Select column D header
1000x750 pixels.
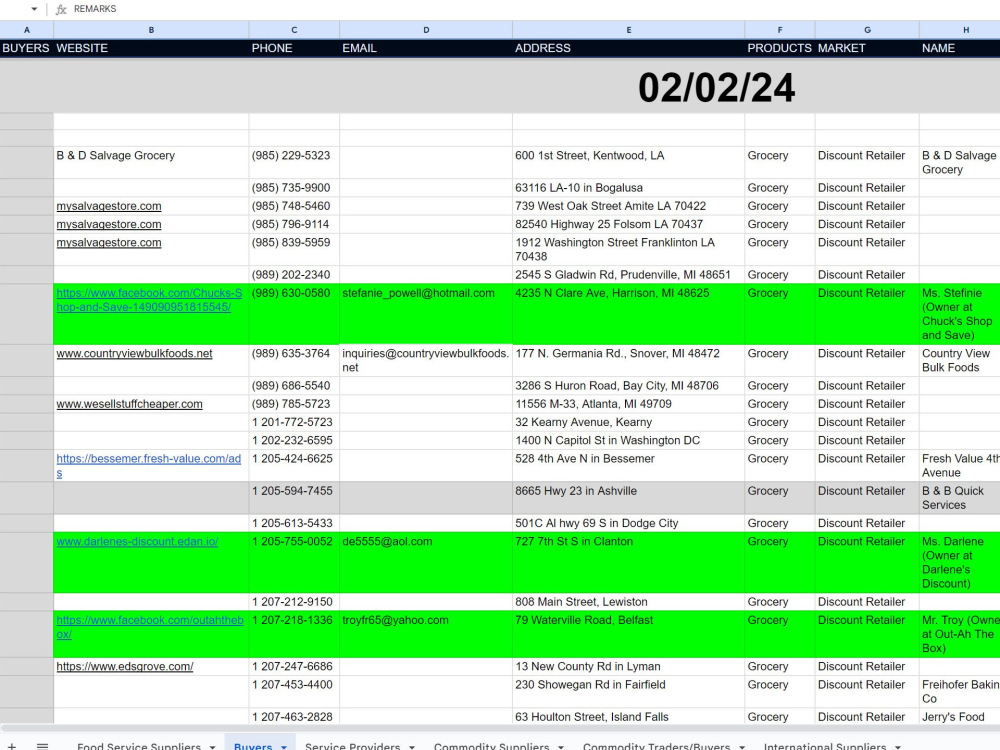point(426,30)
